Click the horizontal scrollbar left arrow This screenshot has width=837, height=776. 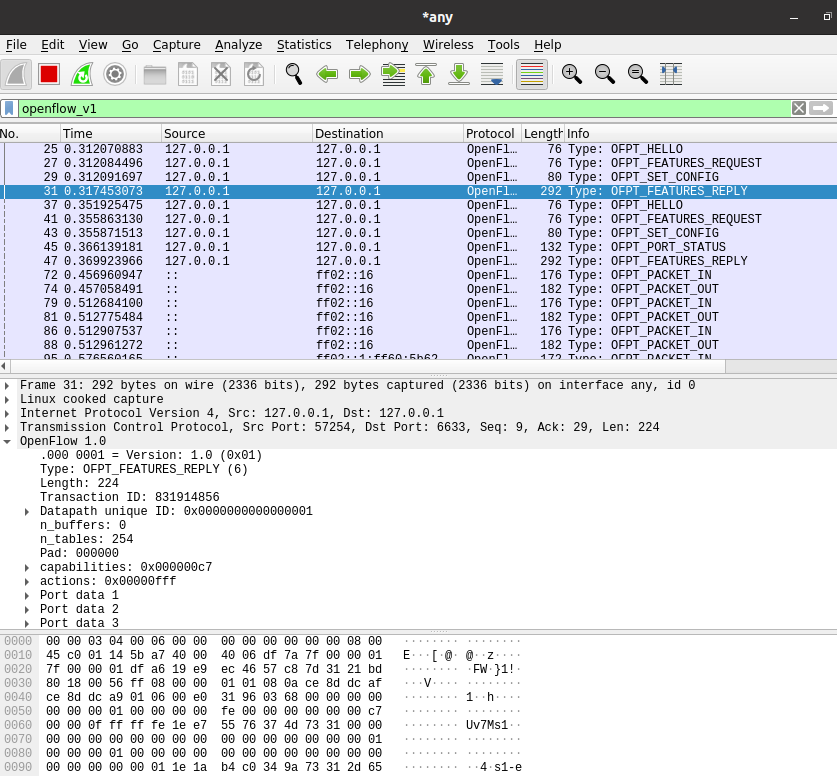4,366
